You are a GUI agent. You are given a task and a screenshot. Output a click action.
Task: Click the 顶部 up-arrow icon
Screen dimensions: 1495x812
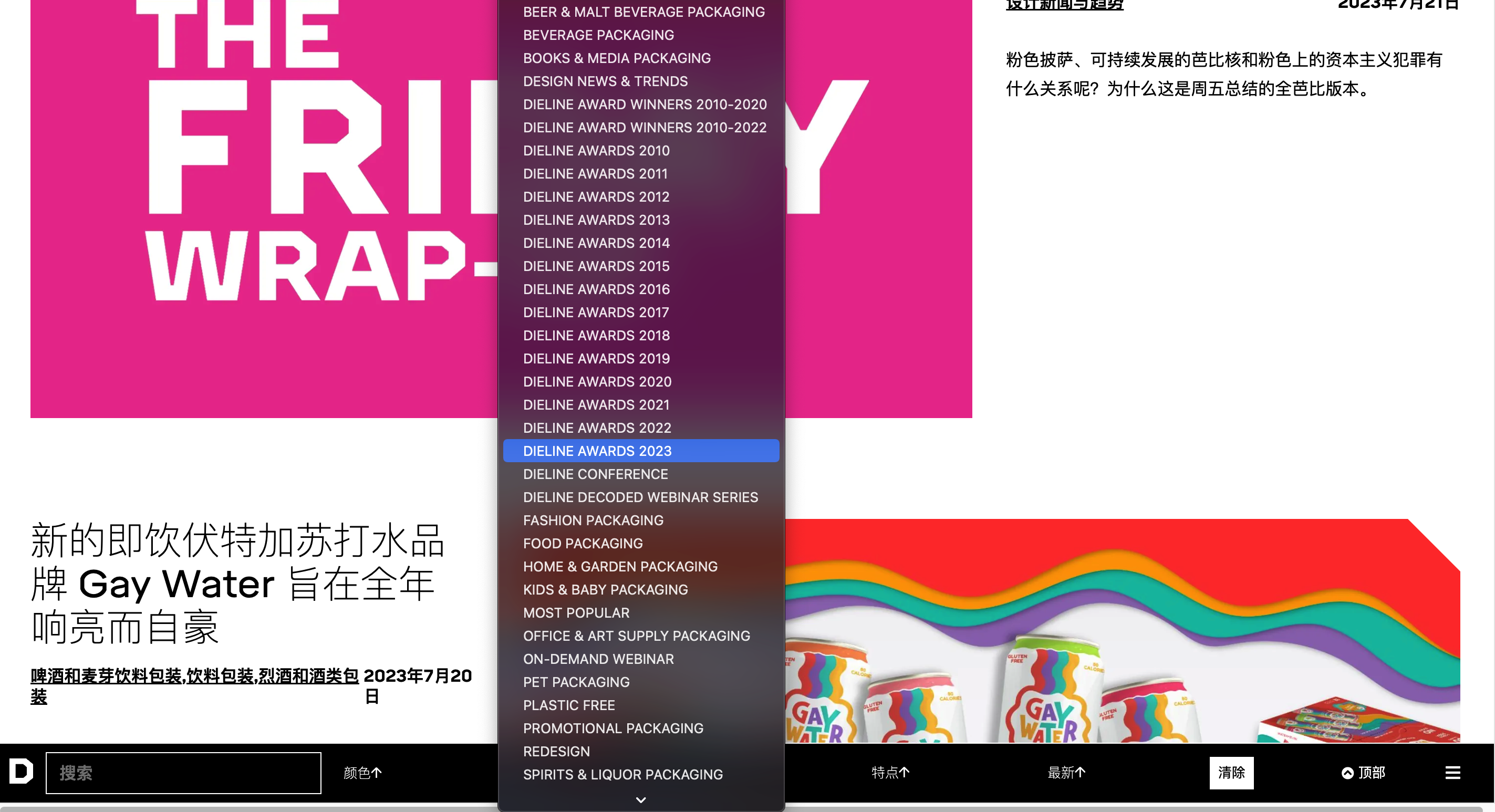(x=1347, y=773)
